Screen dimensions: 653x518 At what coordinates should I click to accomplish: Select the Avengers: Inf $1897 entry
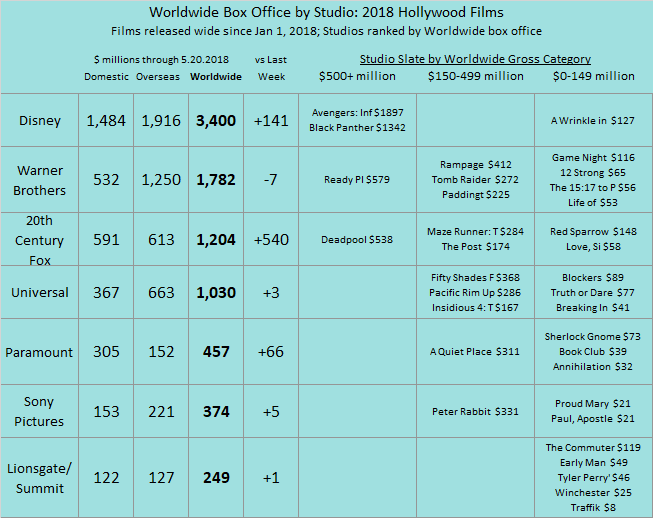tap(357, 113)
